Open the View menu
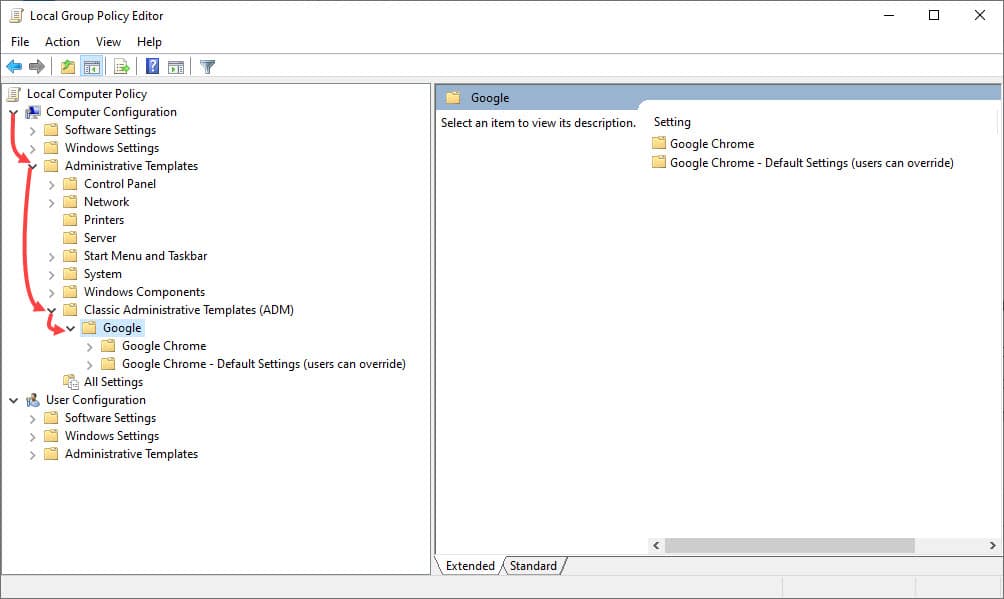Screen dimensions: 1004x599 point(108,42)
